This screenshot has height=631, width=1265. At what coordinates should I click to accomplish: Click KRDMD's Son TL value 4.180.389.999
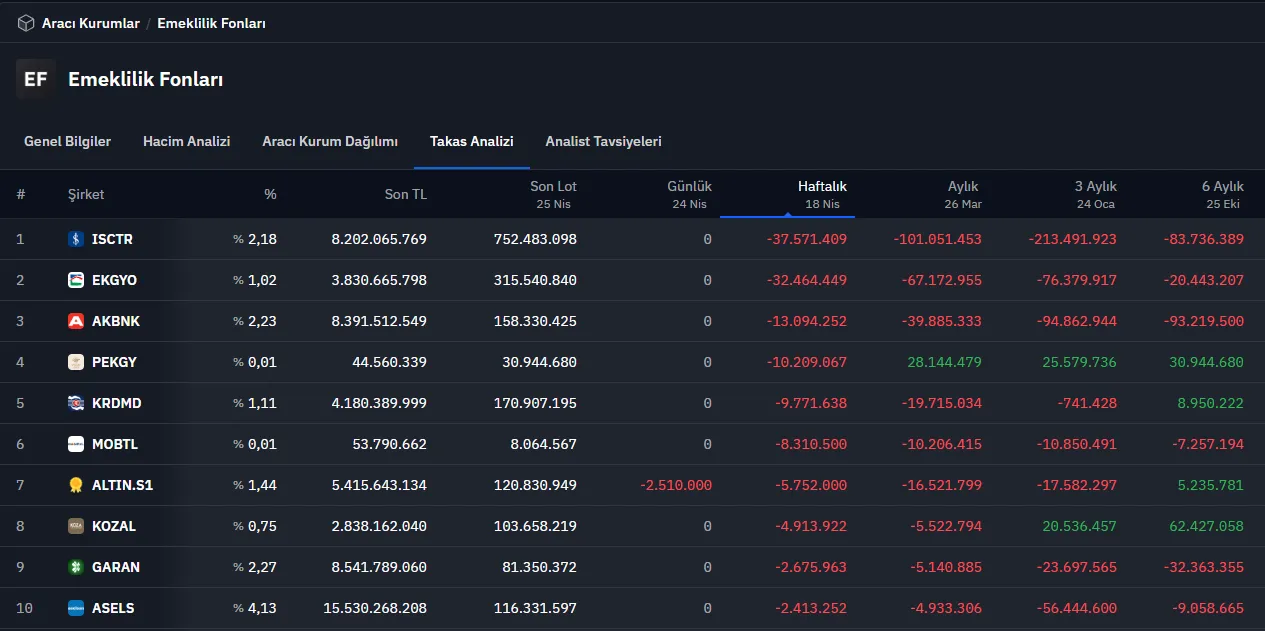[x=379, y=403]
